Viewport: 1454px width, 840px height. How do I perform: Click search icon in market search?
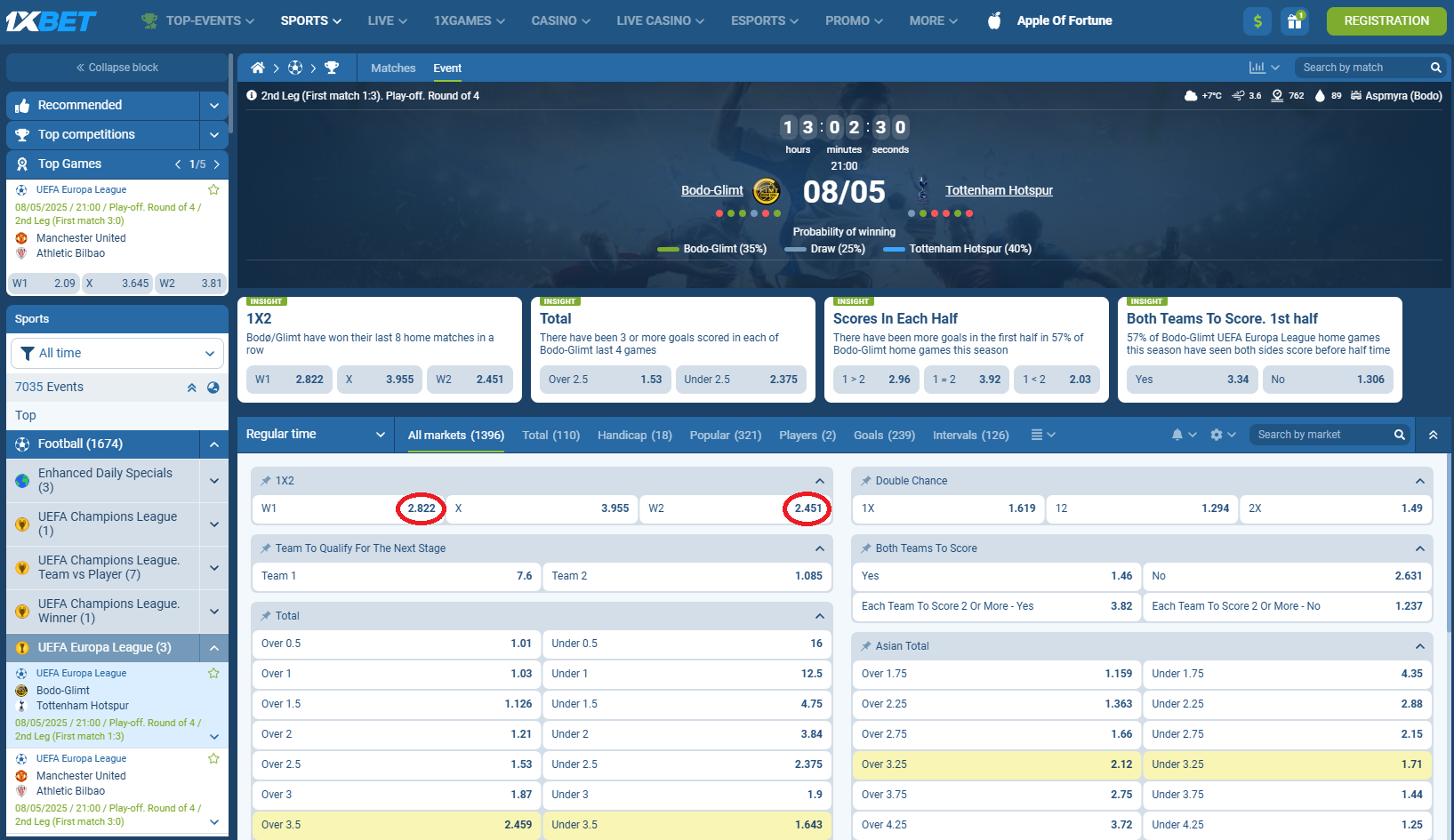1400,435
